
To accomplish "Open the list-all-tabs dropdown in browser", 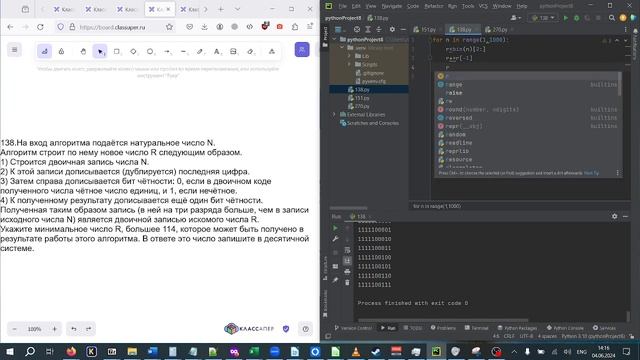I will 238,9.
